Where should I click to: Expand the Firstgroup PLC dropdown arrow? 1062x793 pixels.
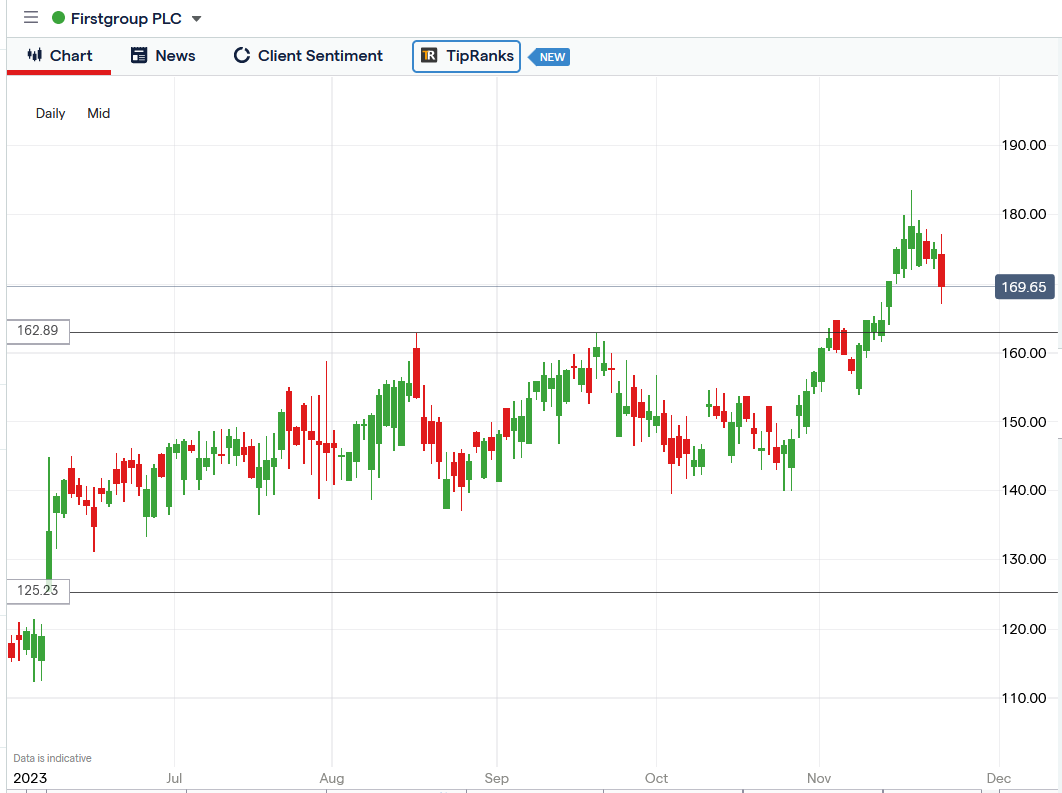[x=196, y=19]
